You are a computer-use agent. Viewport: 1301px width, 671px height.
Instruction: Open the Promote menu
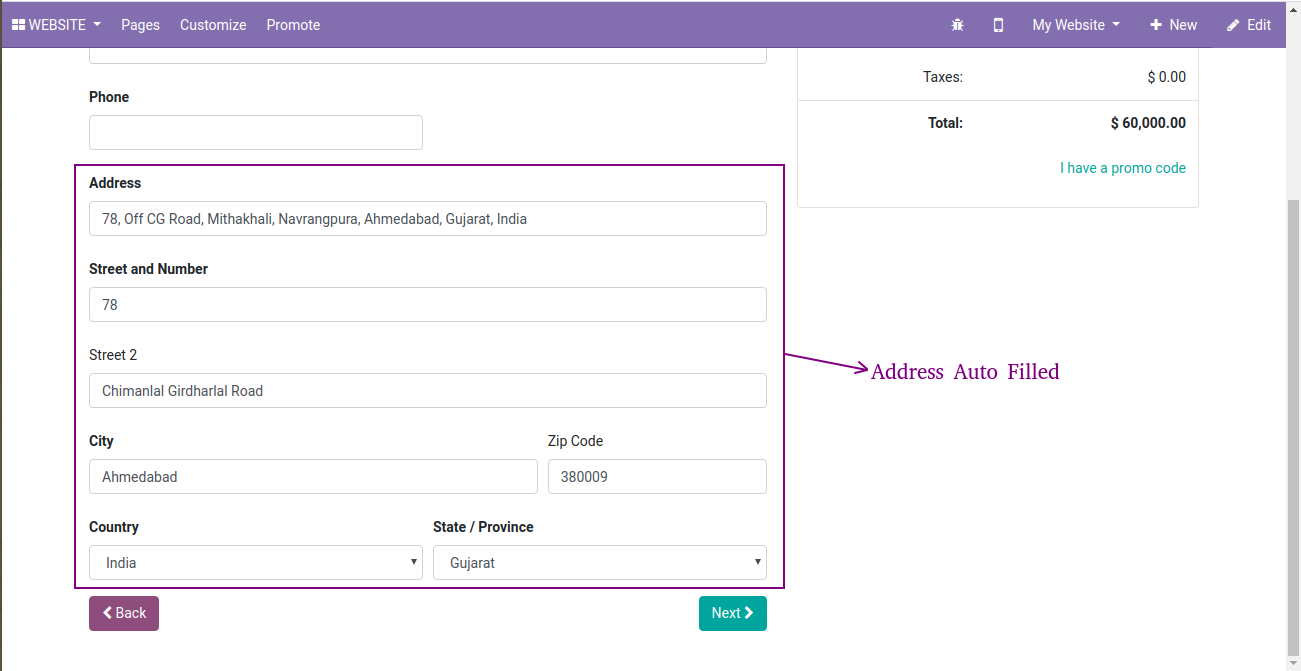click(293, 25)
